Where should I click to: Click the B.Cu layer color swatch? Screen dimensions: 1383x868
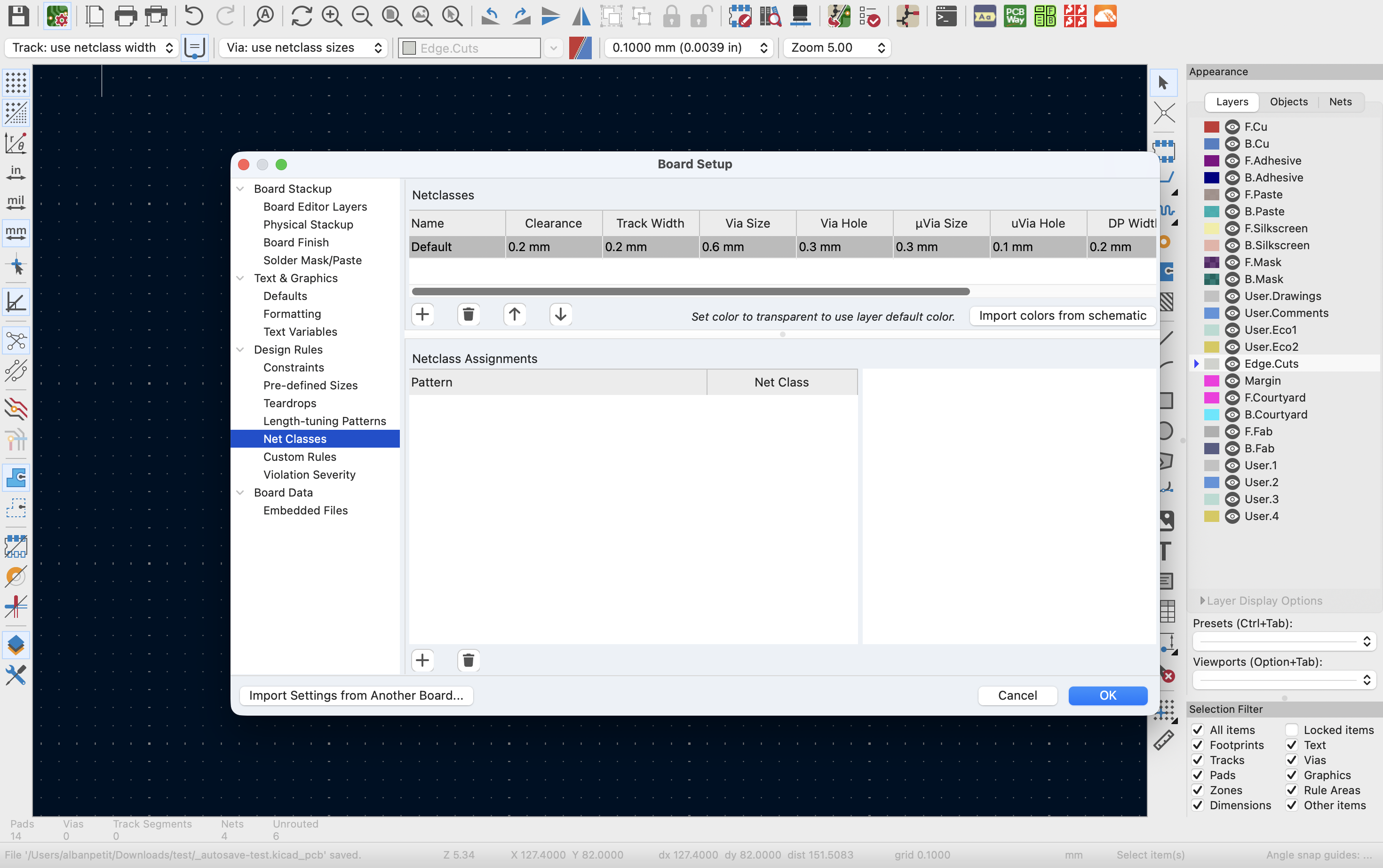pyautogui.click(x=1211, y=144)
